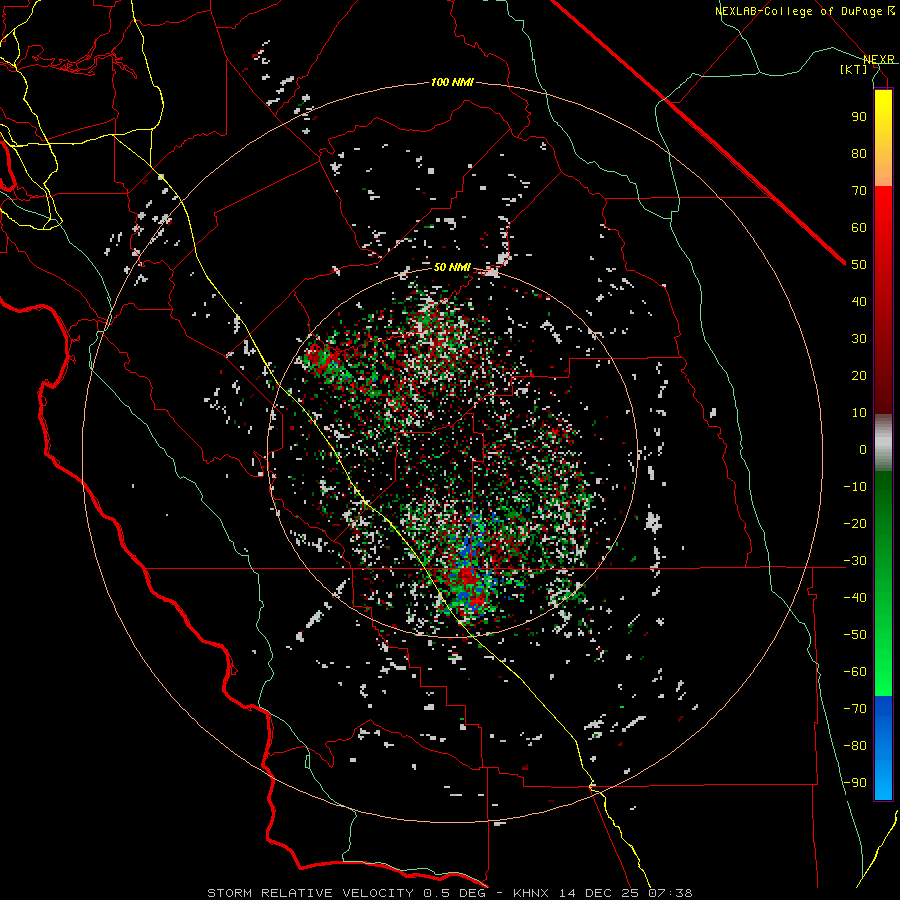Click the -70 value on velocity scale
Viewport: 900px width, 900px height.
click(x=855, y=709)
